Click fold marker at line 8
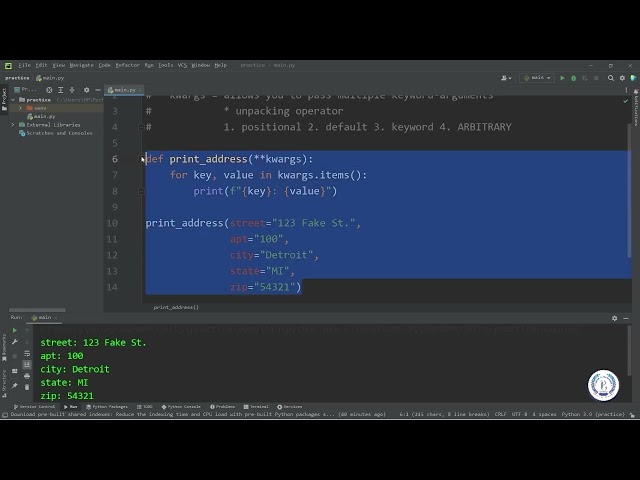Image resolution: width=640 pixels, height=480 pixels. pos(142,191)
